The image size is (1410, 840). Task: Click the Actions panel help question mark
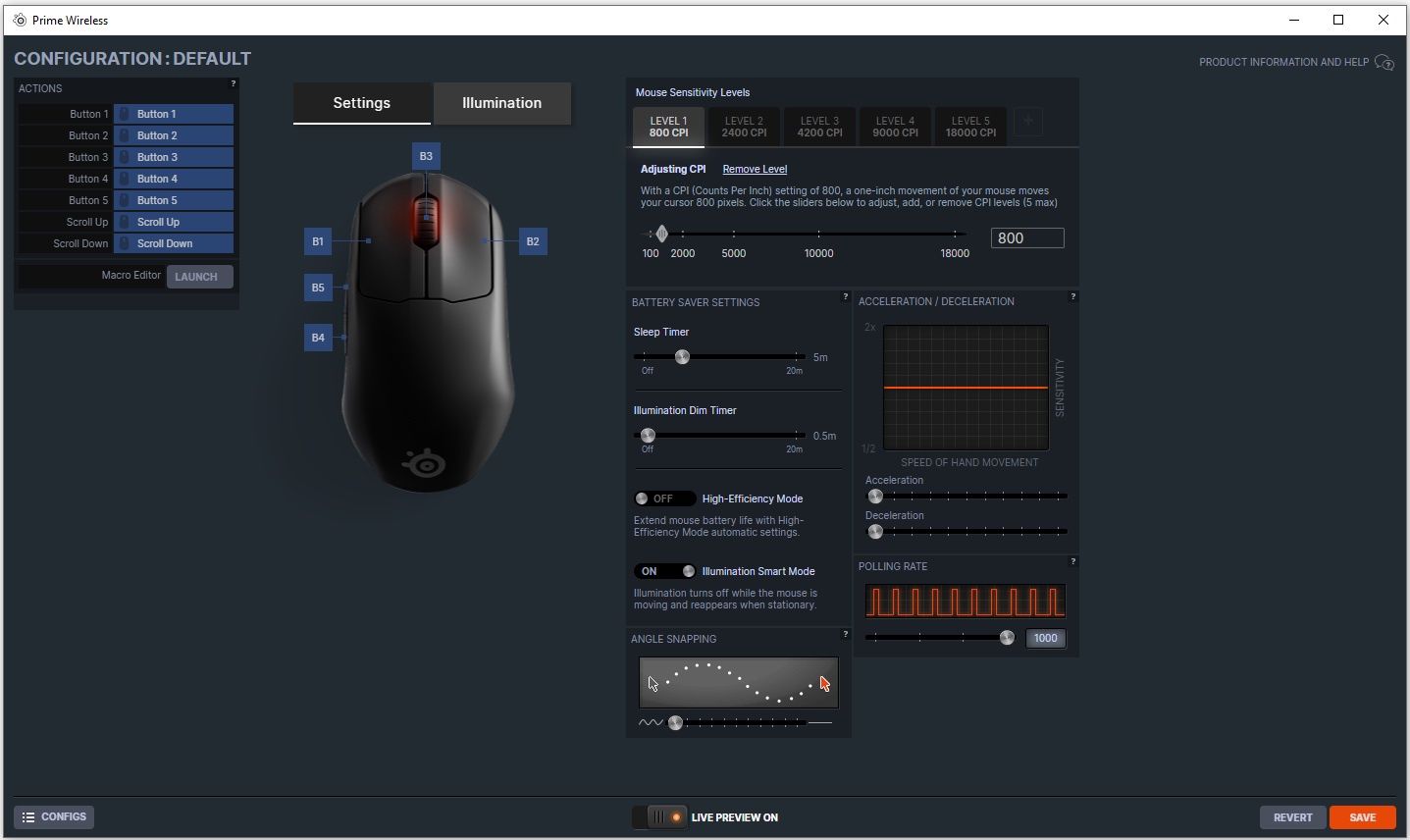(233, 84)
